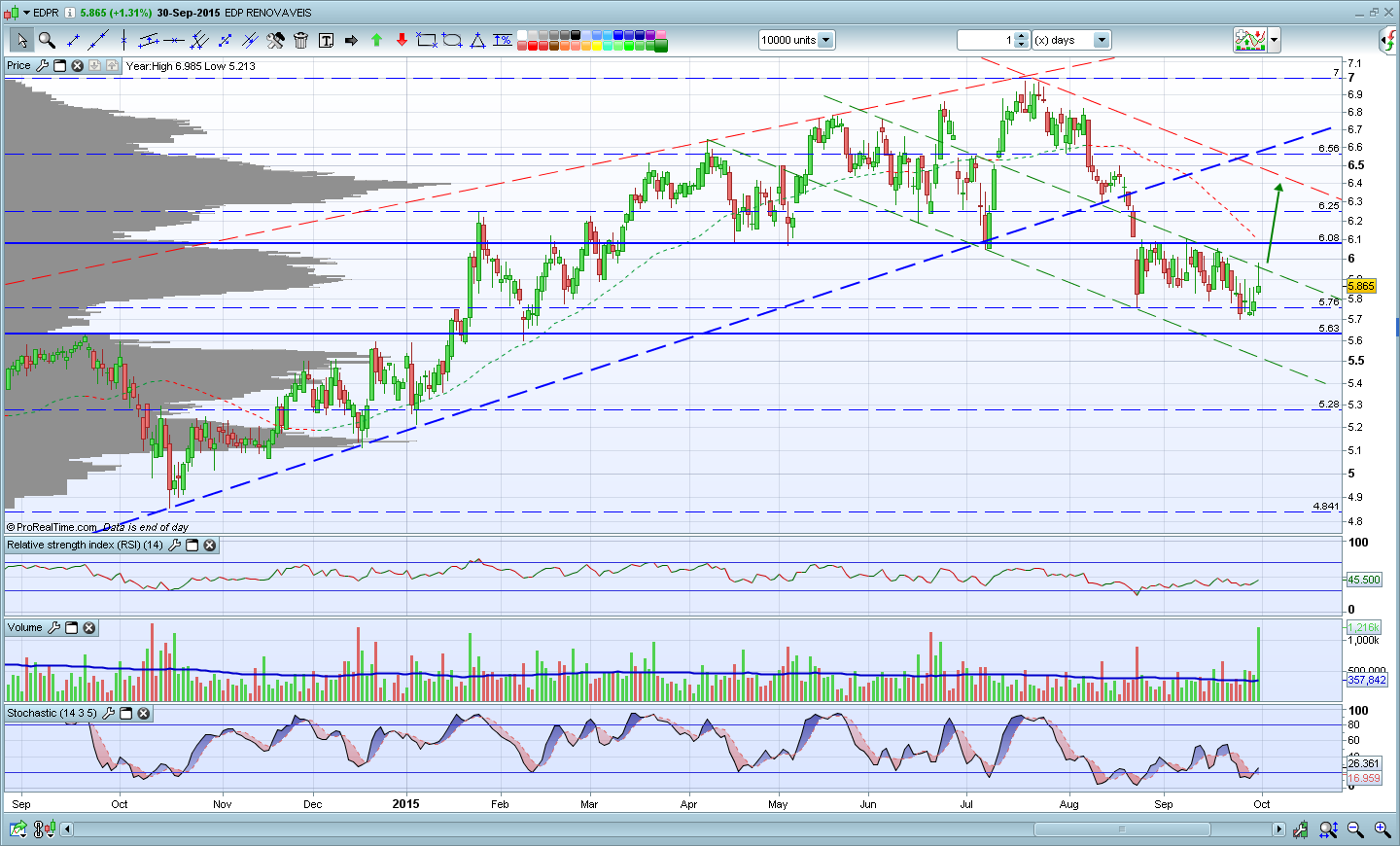Open the add indicator chart button

[x=1250, y=40]
